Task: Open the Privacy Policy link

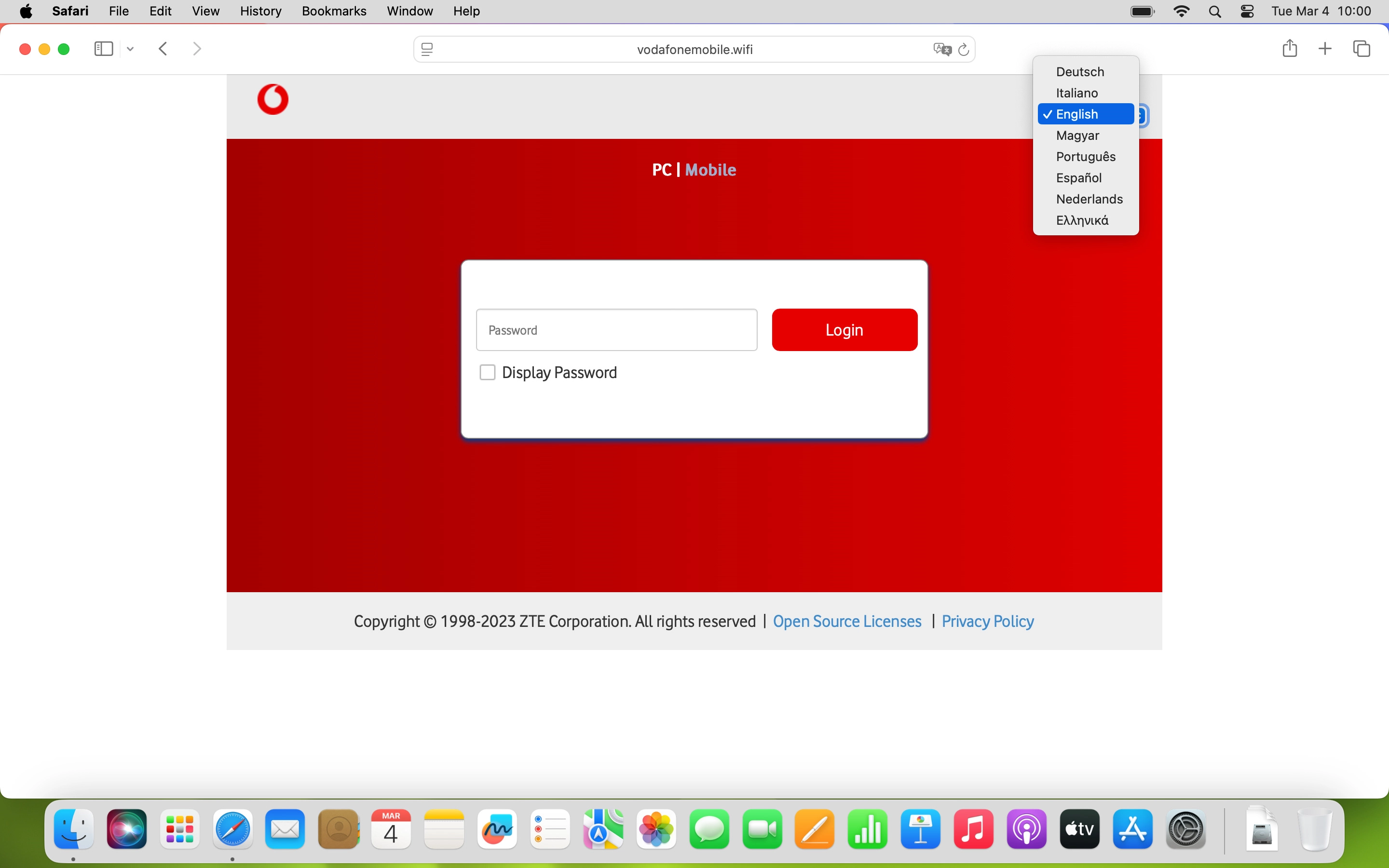Action: point(987,621)
